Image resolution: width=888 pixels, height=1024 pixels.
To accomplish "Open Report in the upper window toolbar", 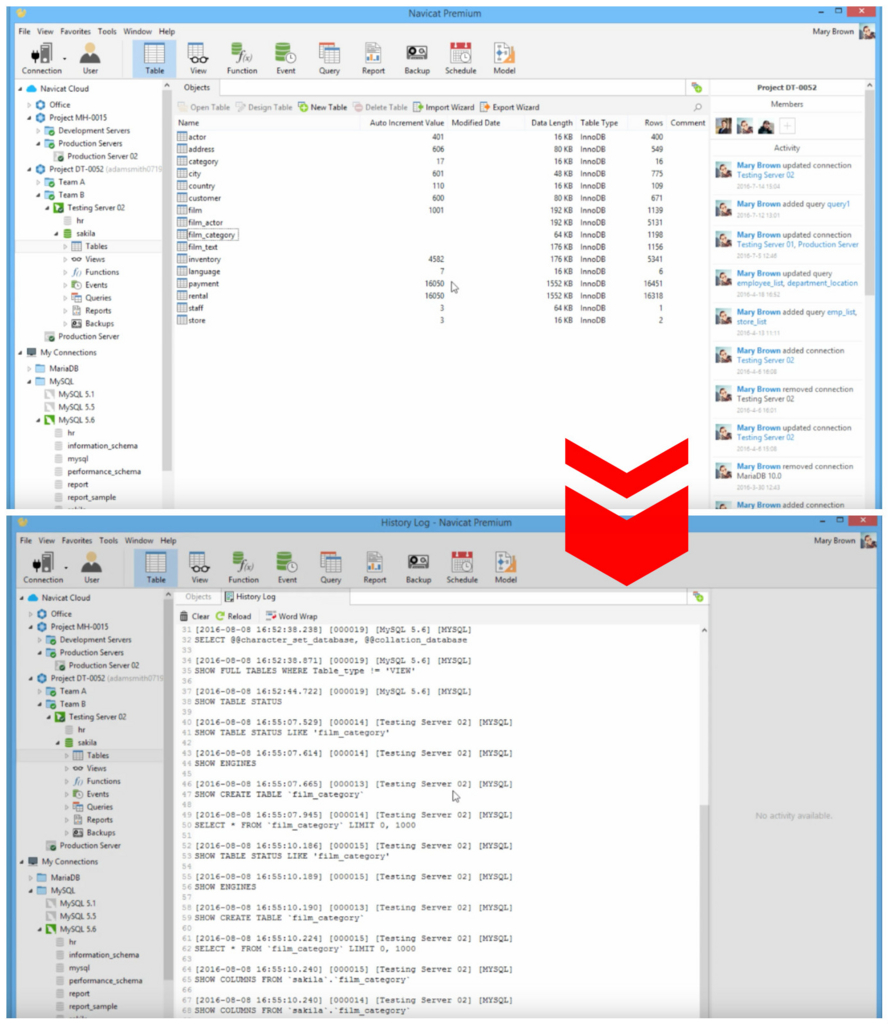I will (373, 58).
